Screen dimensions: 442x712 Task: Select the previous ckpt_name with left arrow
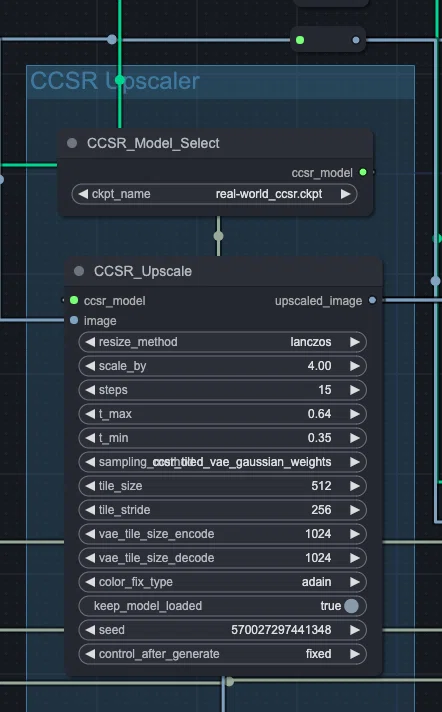pyautogui.click(x=83, y=194)
